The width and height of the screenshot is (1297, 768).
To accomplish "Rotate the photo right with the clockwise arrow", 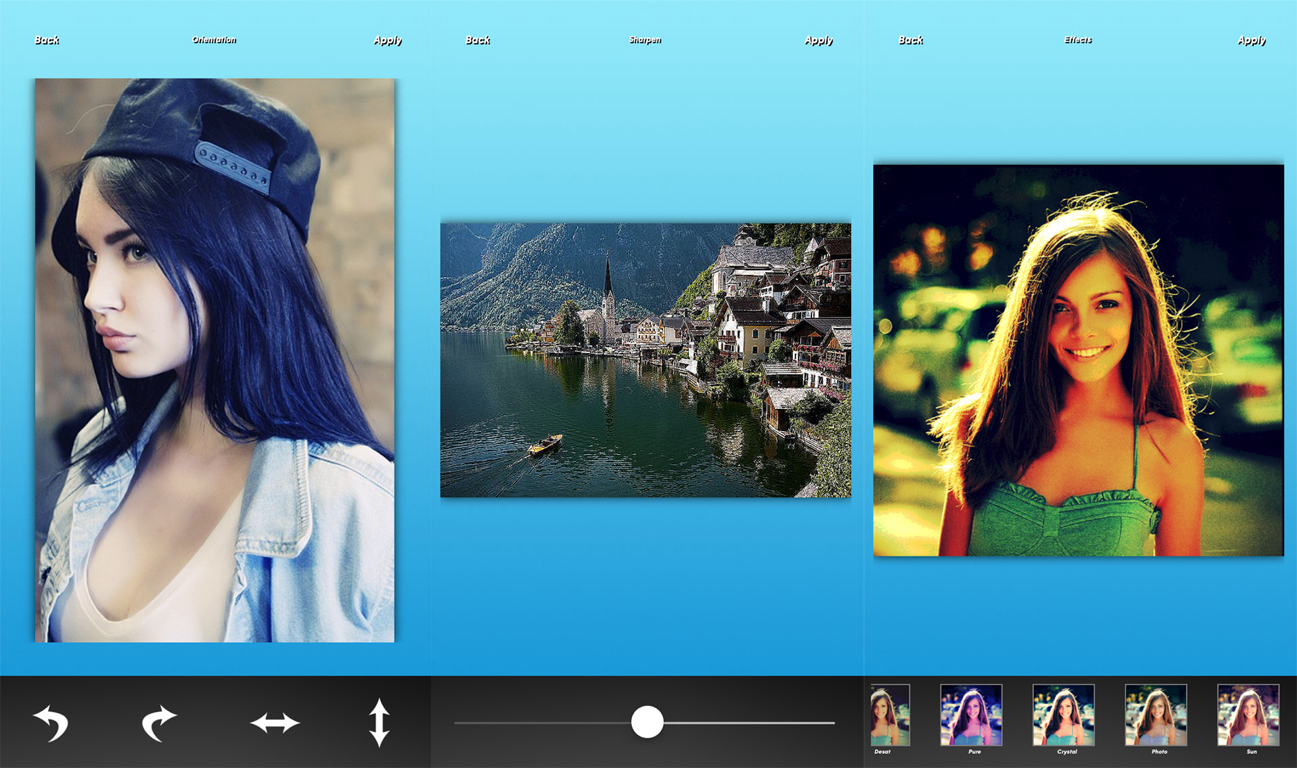I will tap(158, 722).
